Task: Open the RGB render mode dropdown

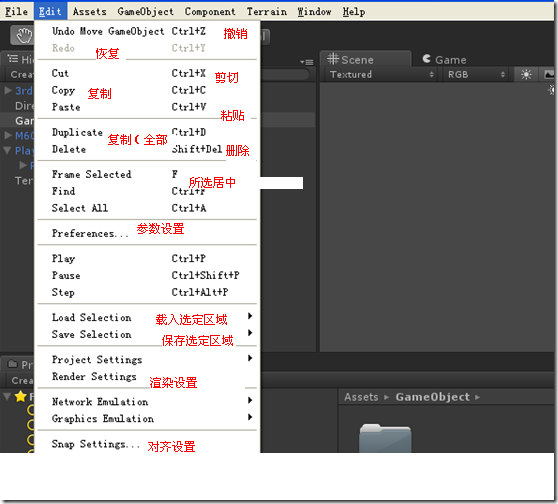Action: click(x=476, y=74)
